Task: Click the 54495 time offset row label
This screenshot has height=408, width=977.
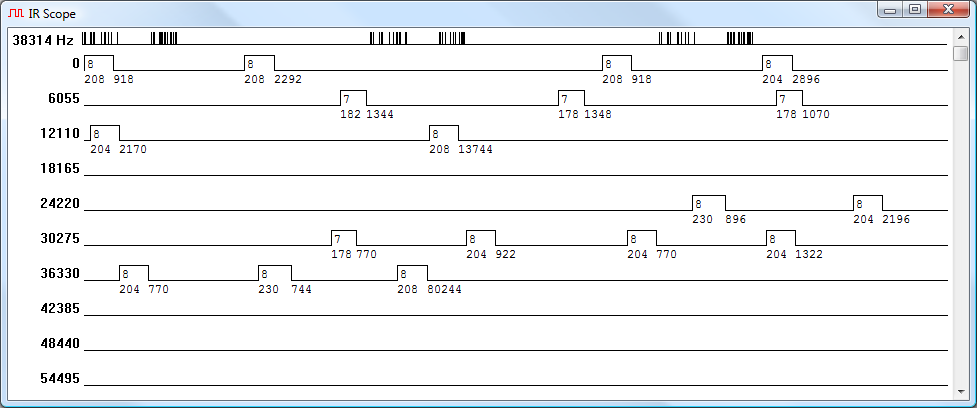Action: 55,379
